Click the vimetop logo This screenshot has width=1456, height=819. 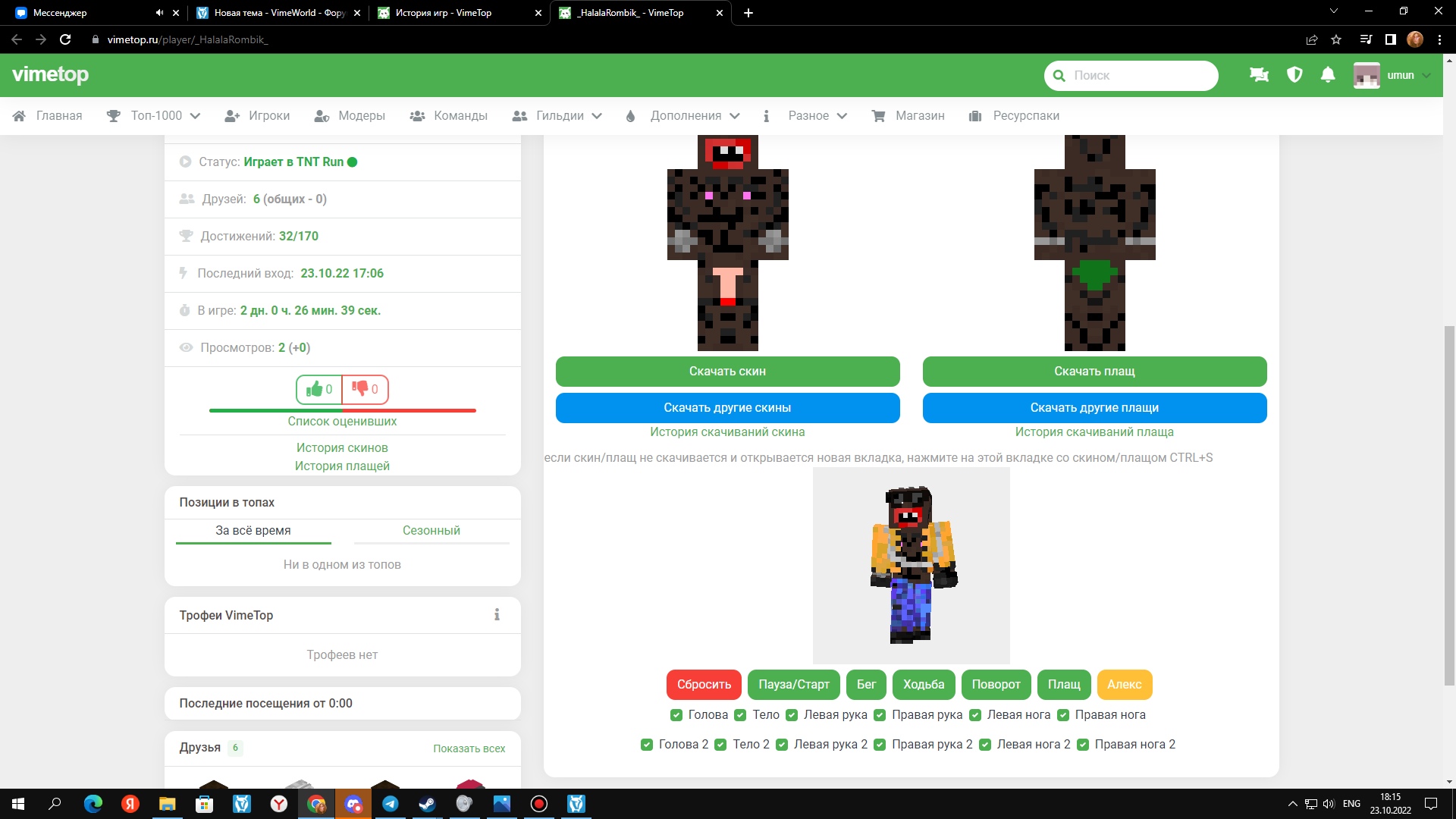coord(50,74)
